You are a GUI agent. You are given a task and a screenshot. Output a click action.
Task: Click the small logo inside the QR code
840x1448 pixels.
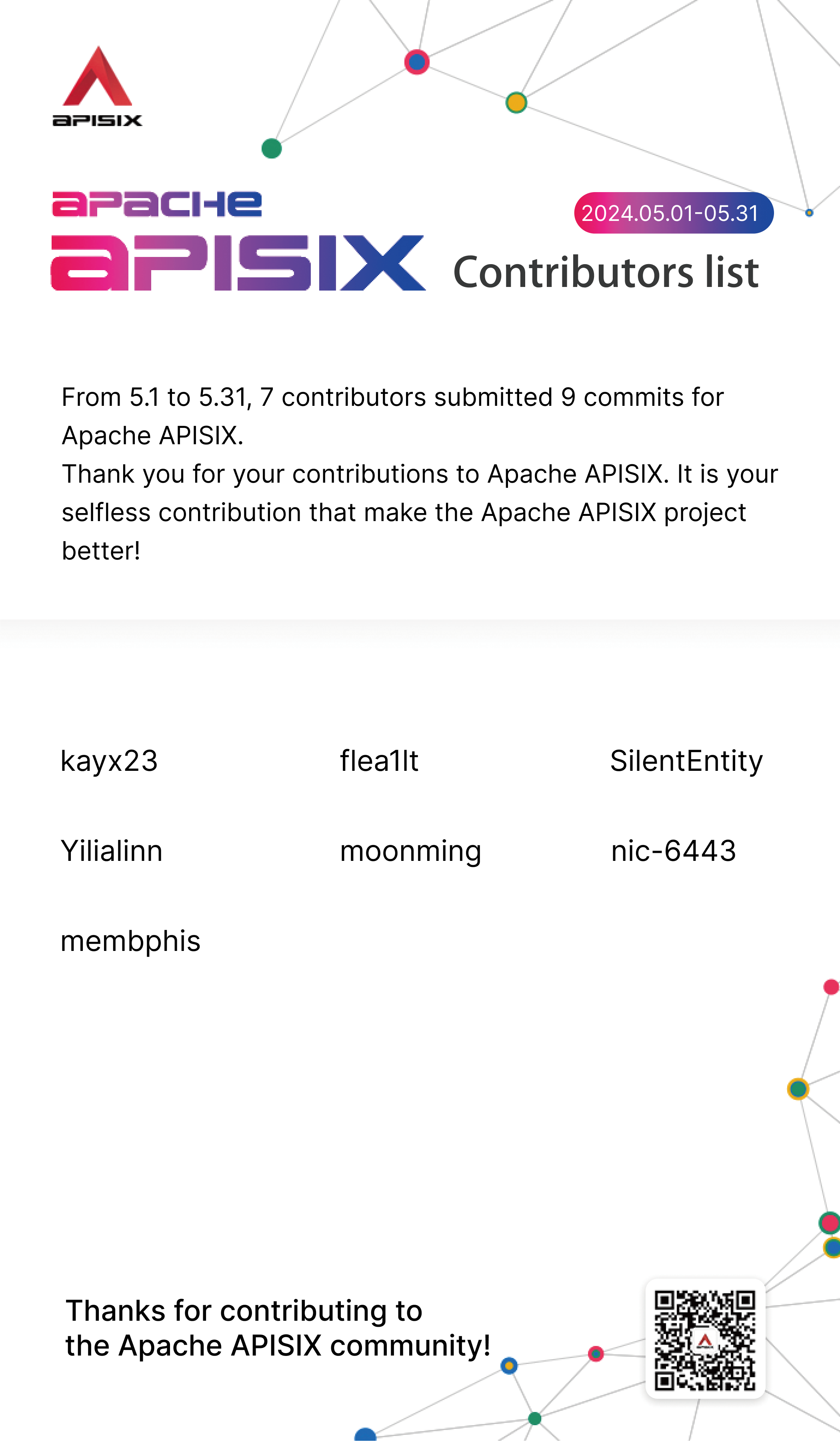[x=705, y=1341]
